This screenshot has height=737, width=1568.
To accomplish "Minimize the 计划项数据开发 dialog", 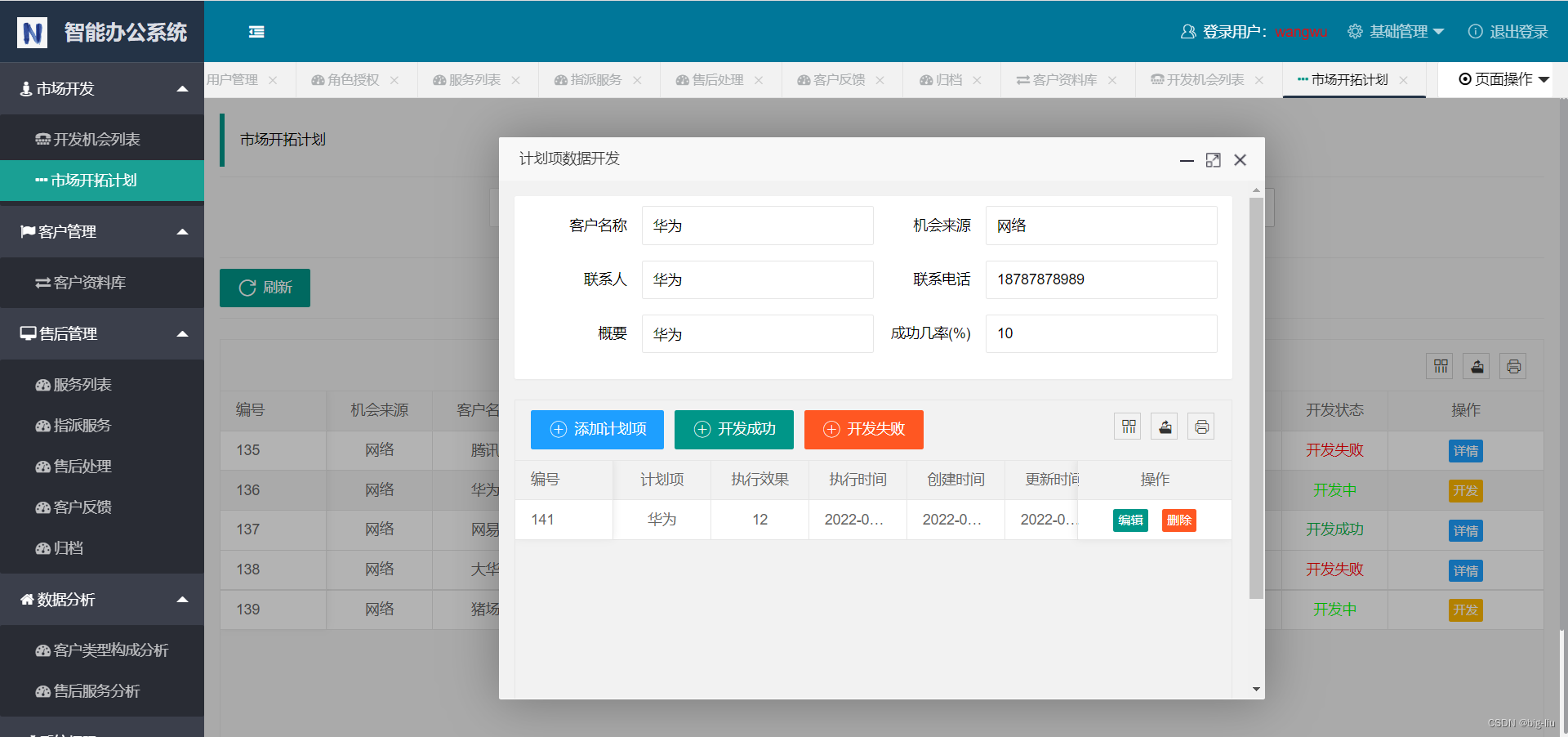I will (1187, 160).
